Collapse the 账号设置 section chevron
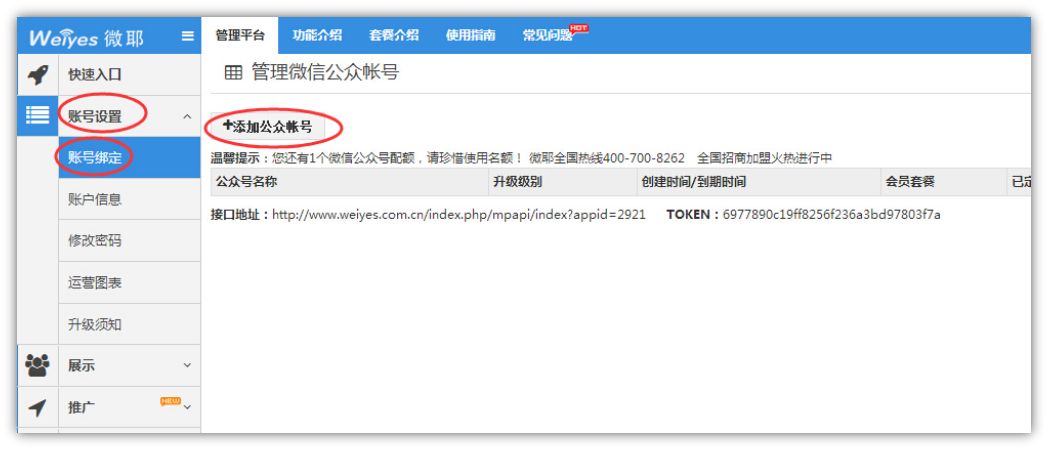1048x450 pixels. click(x=186, y=116)
